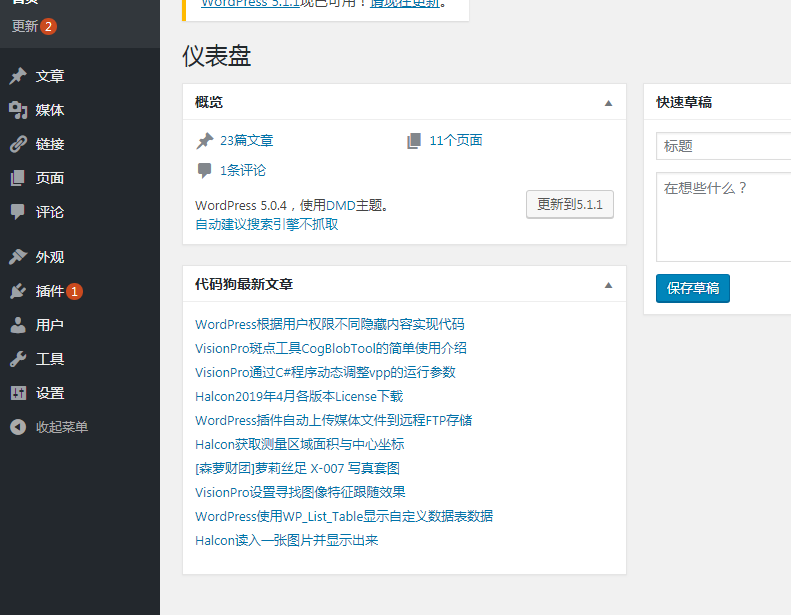The width and height of the screenshot is (791, 615).
Task: Open Halcon获取测量区域面积与中心坐标 link
Action: tap(300, 444)
